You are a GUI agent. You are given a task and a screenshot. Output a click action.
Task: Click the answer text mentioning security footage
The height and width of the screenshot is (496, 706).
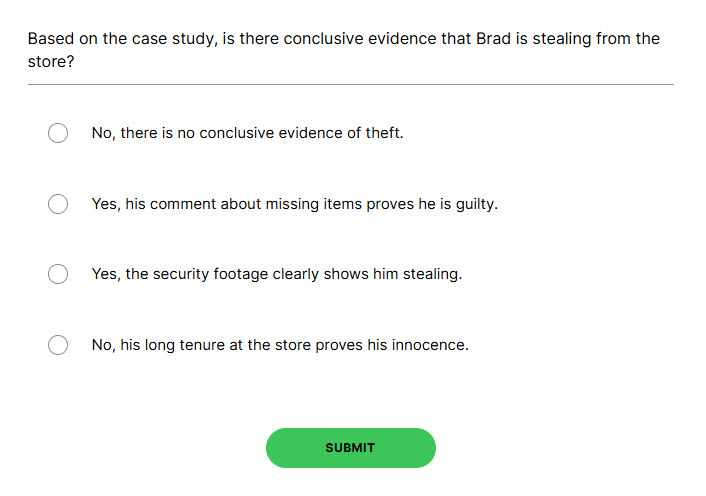tap(276, 274)
